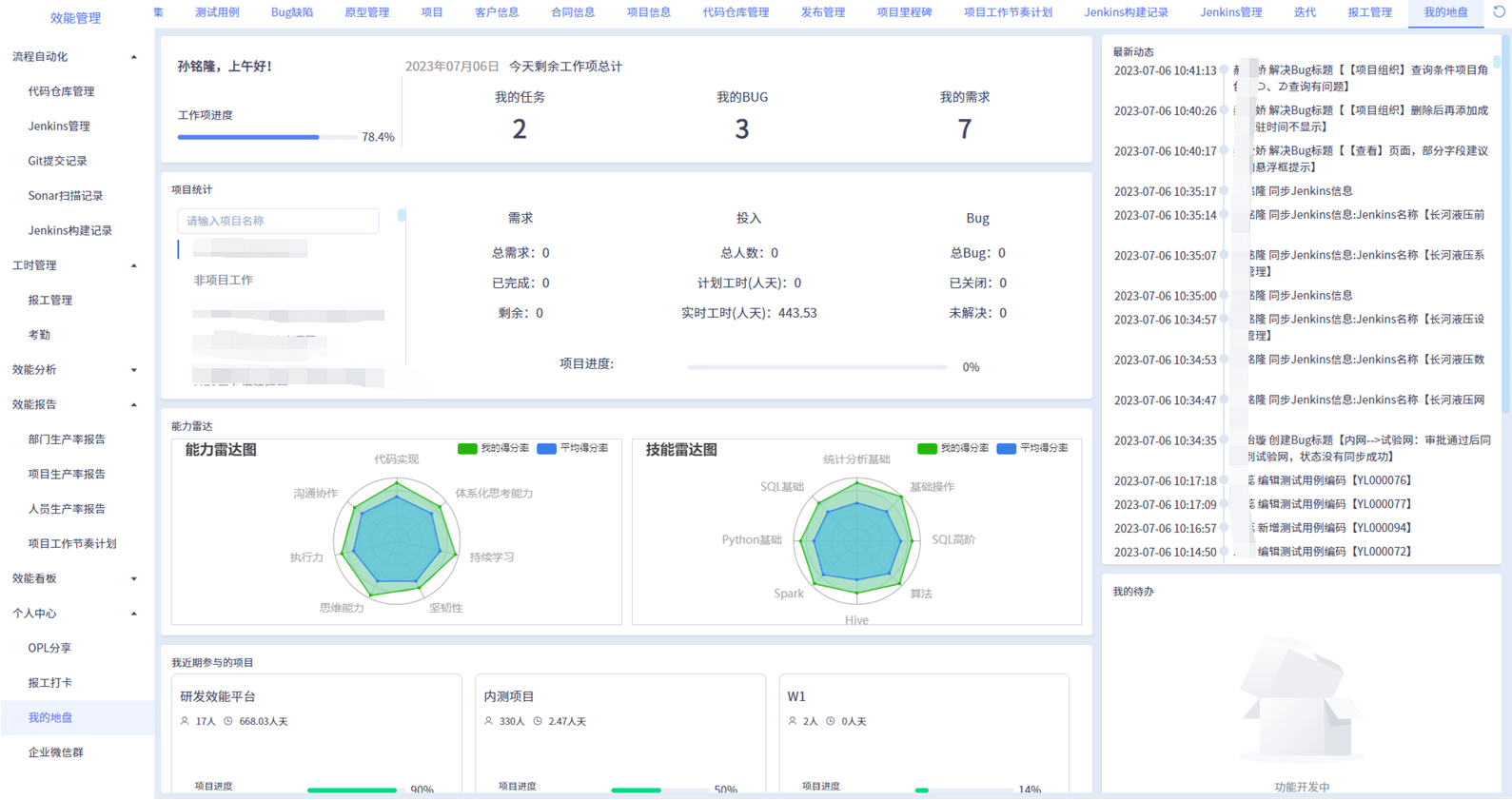The image size is (1512, 800).
Task: Expand the 效能分析 sidebar group
Action: tap(133, 370)
